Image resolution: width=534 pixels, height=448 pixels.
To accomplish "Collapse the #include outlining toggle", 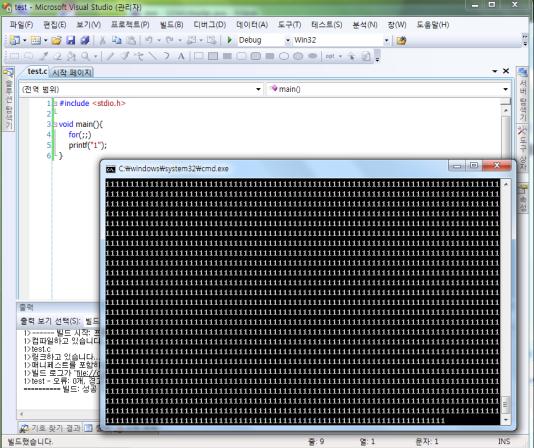I will point(56,104).
